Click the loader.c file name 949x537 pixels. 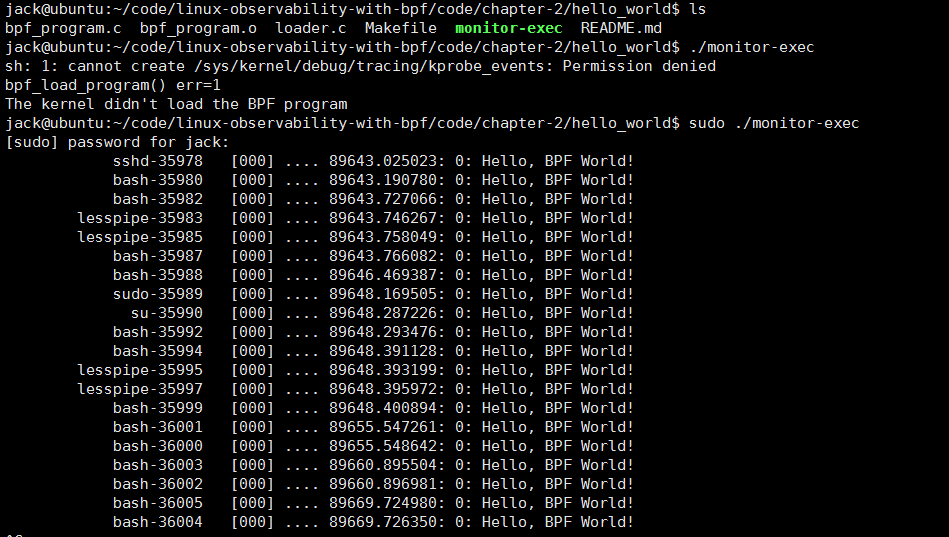click(310, 28)
